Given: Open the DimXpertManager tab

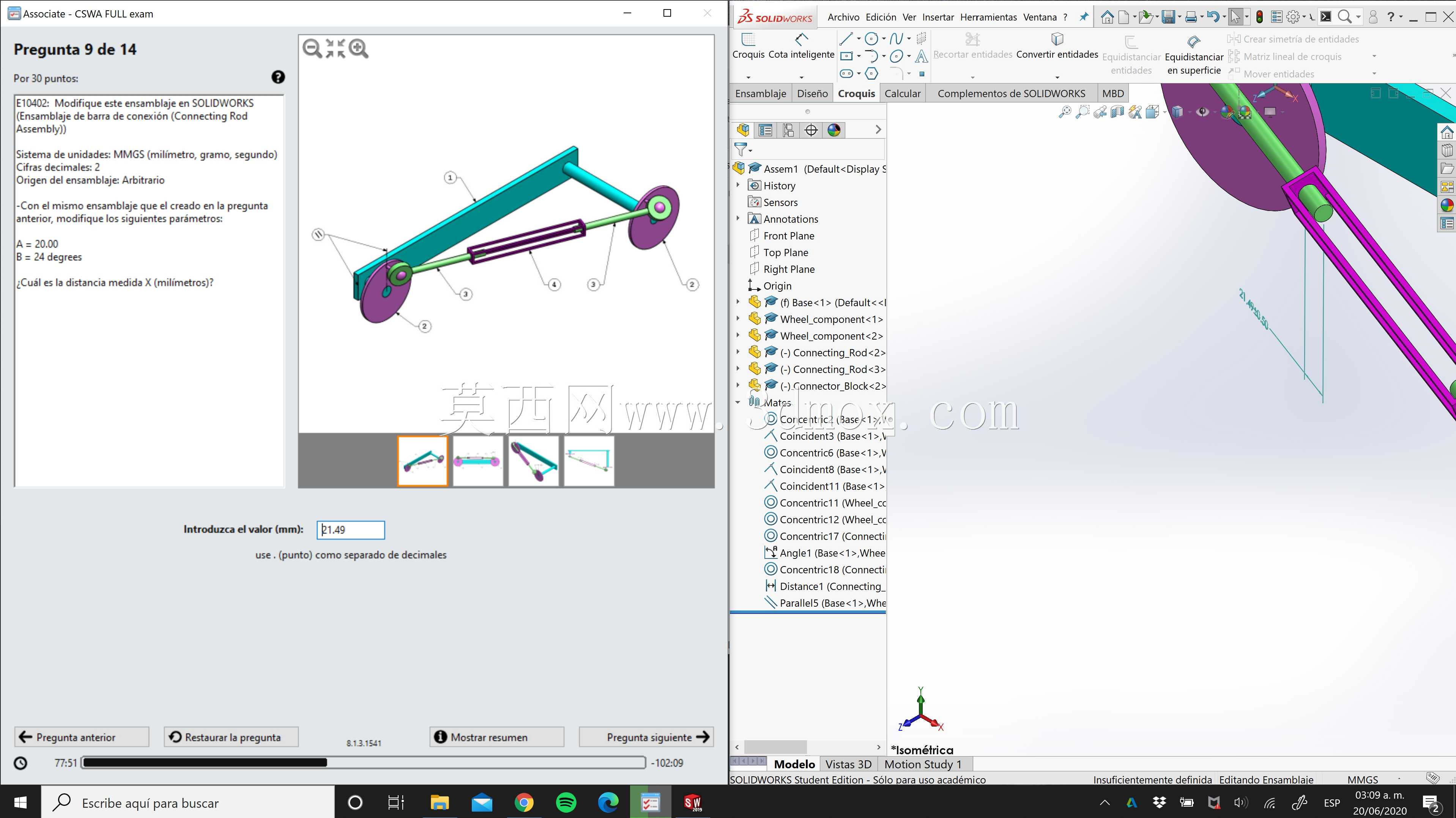Looking at the screenshot, I should (x=811, y=131).
